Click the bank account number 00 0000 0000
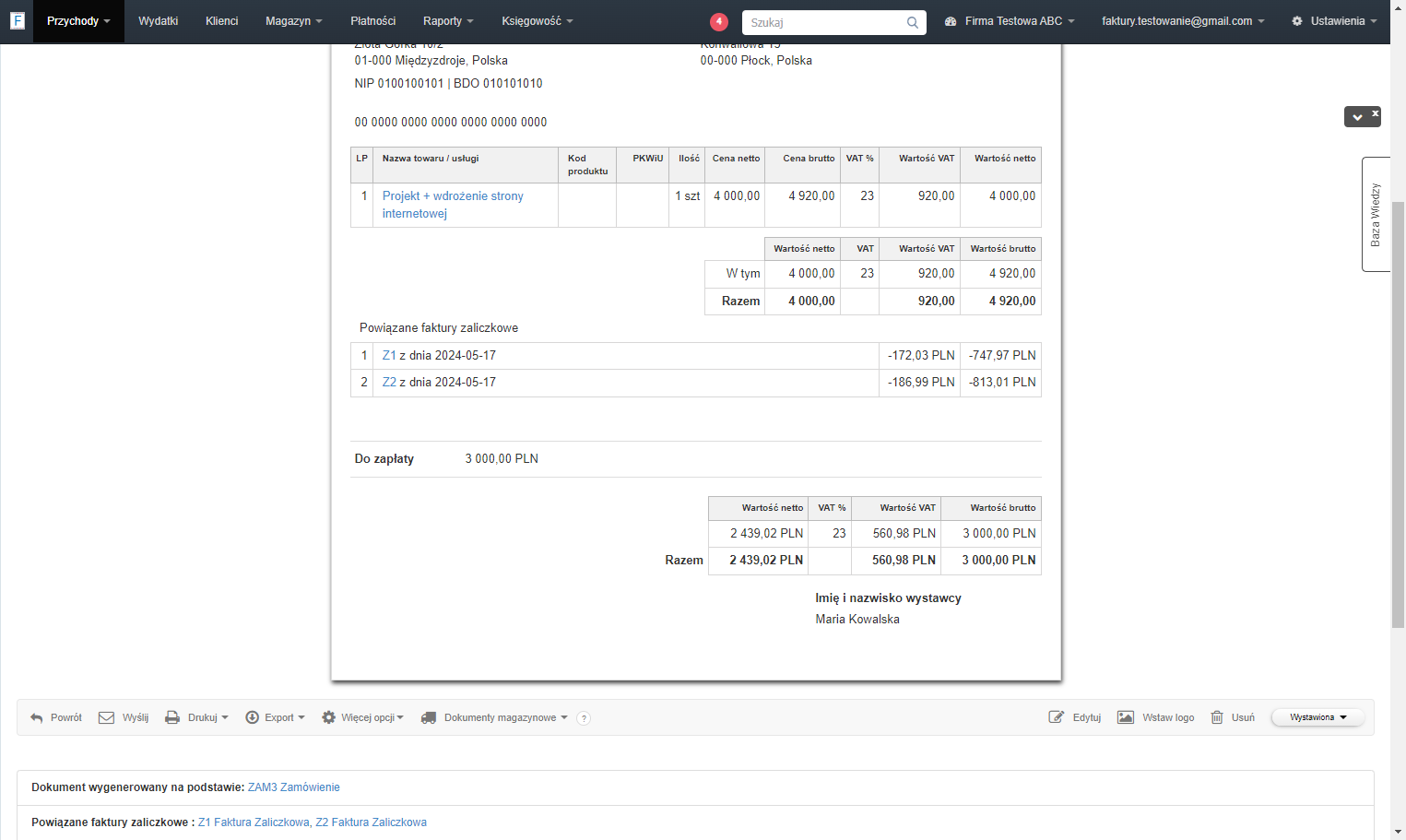This screenshot has height=840, width=1406. (451, 122)
